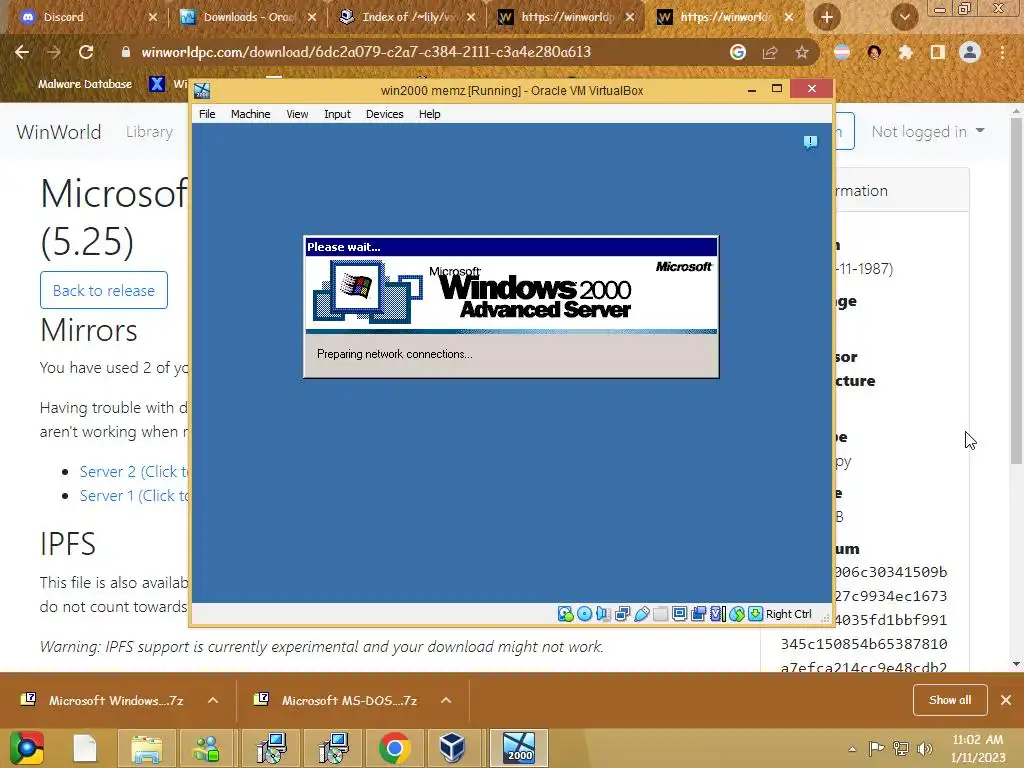
Task: Open a new browser tab
Action: point(827,17)
